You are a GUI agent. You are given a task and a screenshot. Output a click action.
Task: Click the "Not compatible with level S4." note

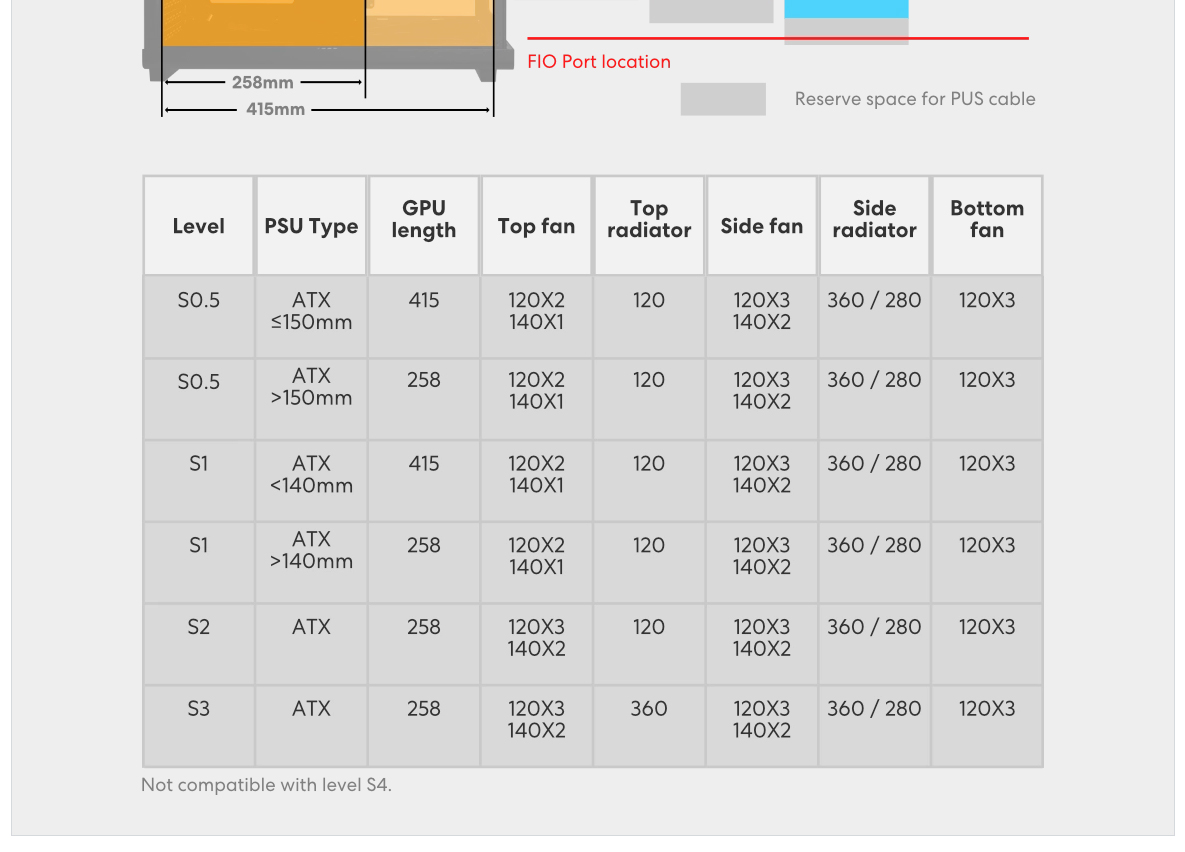266,785
